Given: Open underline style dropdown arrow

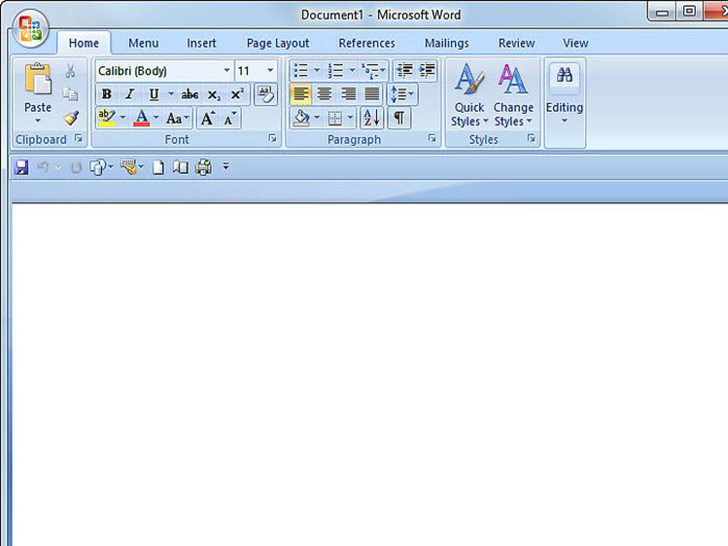Looking at the screenshot, I should pos(170,94).
